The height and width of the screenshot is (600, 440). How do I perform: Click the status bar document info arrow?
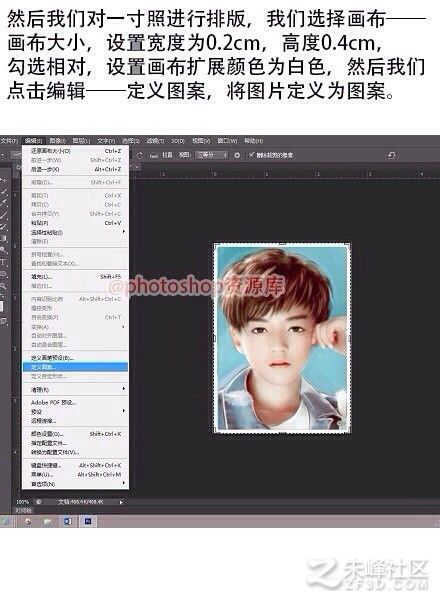pos(121,502)
